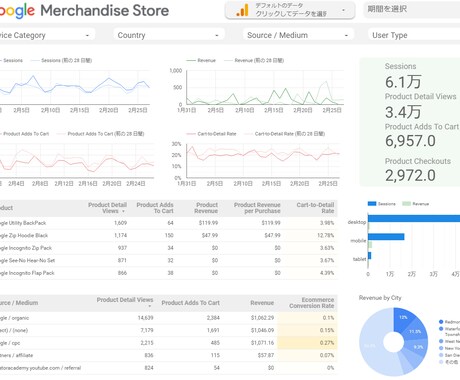Image resolution: width=460 pixels, height=380 pixels.
Task: Expand the User Type filter dropdown
Action: point(414,35)
